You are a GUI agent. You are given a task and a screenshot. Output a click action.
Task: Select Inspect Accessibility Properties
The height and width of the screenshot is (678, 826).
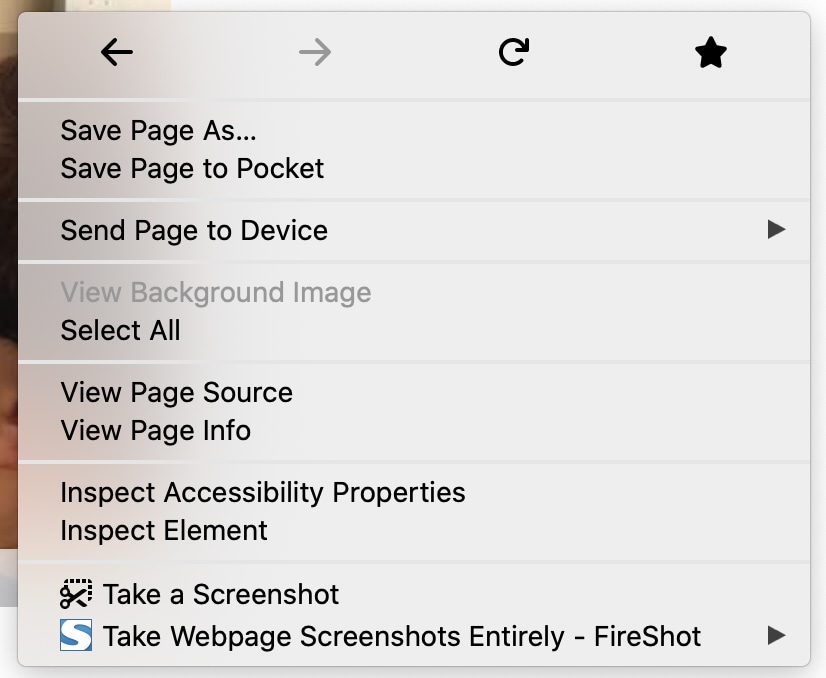[x=263, y=492]
